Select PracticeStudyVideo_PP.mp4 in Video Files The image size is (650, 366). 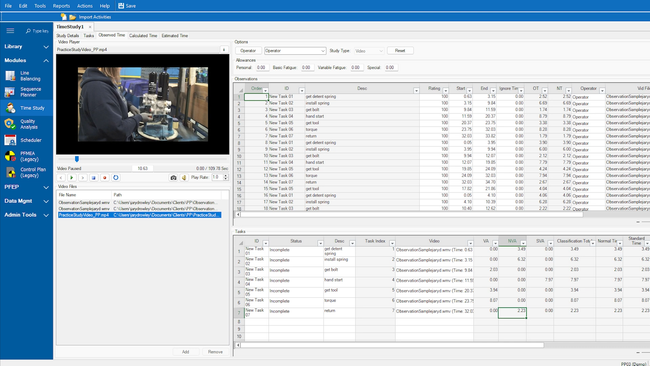pyautogui.click(x=139, y=215)
